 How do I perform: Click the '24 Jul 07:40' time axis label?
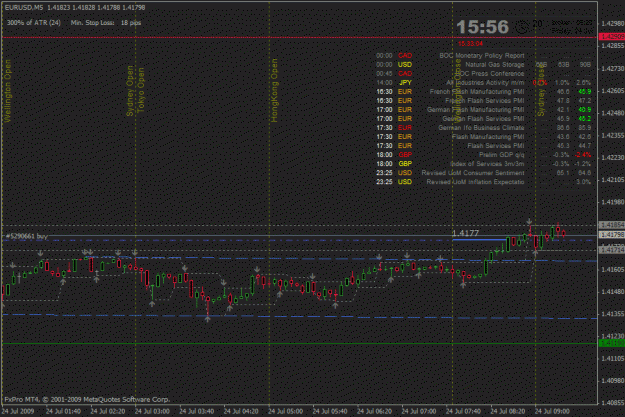(464, 411)
